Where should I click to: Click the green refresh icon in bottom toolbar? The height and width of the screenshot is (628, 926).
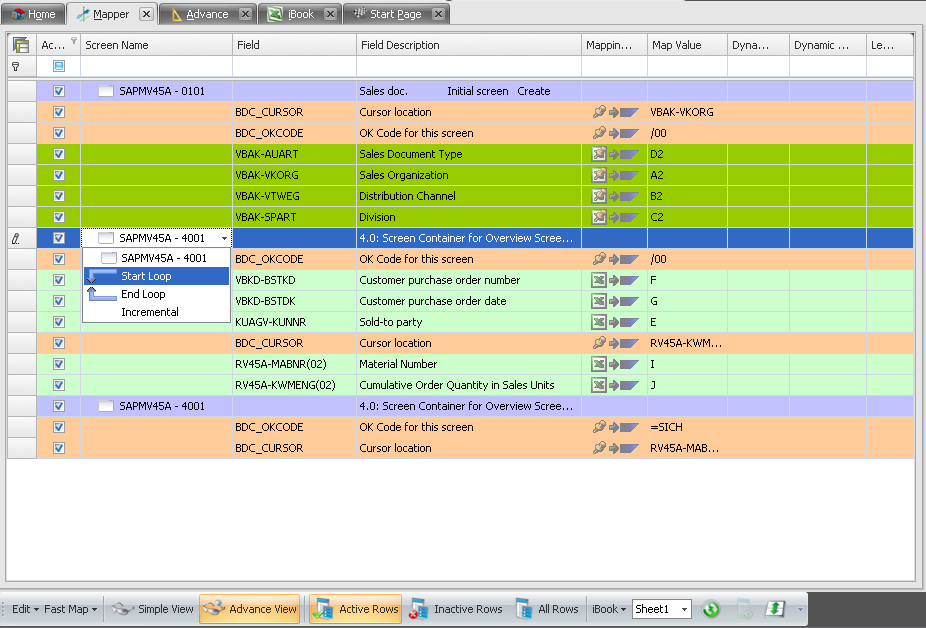711,609
